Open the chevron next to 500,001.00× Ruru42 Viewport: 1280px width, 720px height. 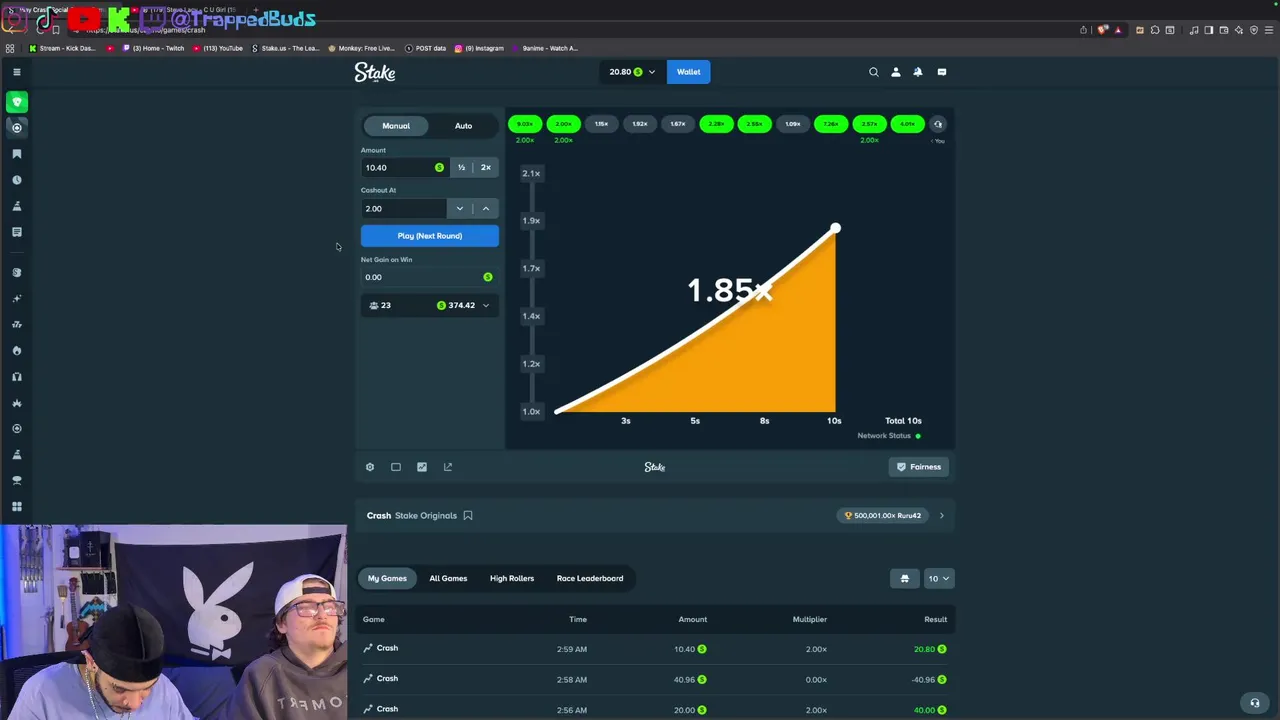(x=941, y=516)
